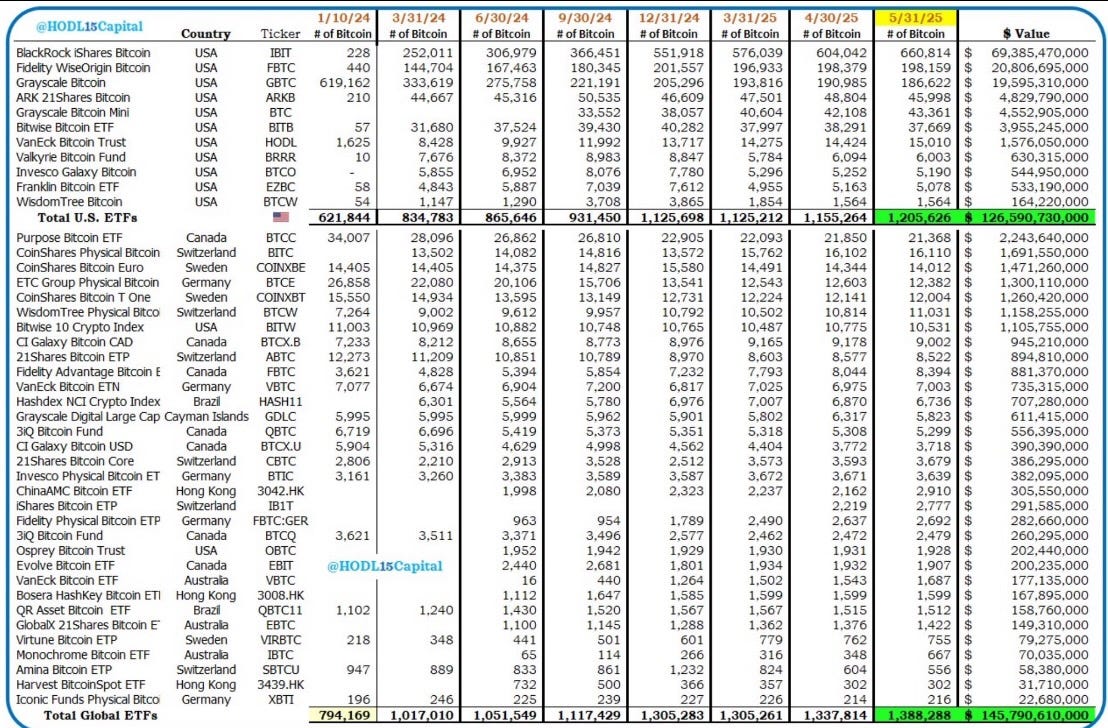Click the "HASH11" ticker cell
Screen dimensions: 1108x728
(281, 401)
